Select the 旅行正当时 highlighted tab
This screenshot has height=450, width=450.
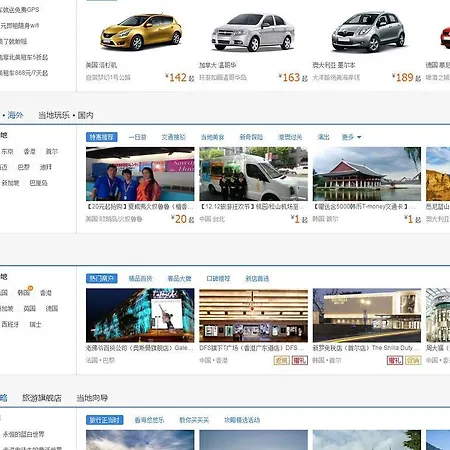click(x=105, y=420)
